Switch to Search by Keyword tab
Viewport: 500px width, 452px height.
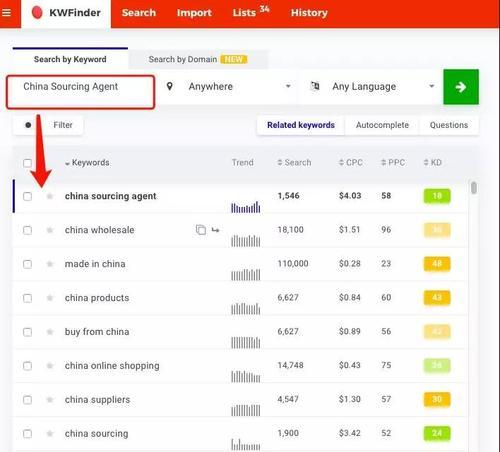click(x=70, y=59)
